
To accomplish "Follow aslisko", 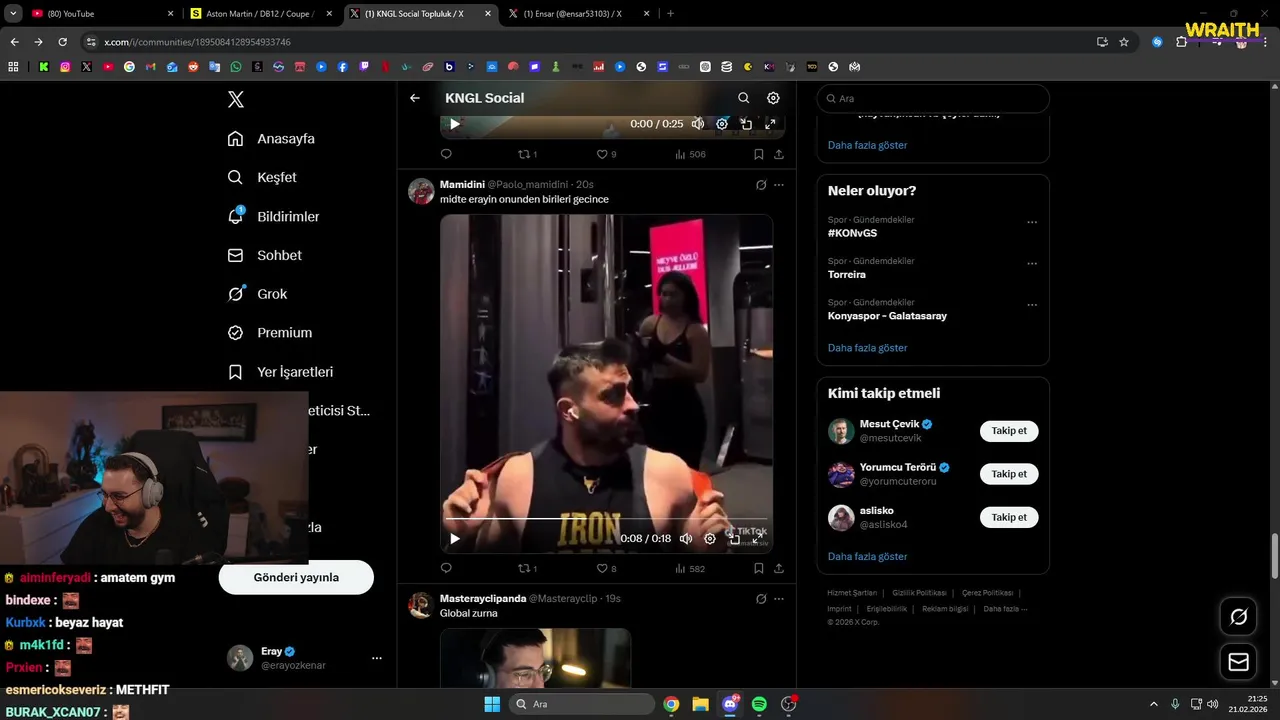I will coord(1009,517).
